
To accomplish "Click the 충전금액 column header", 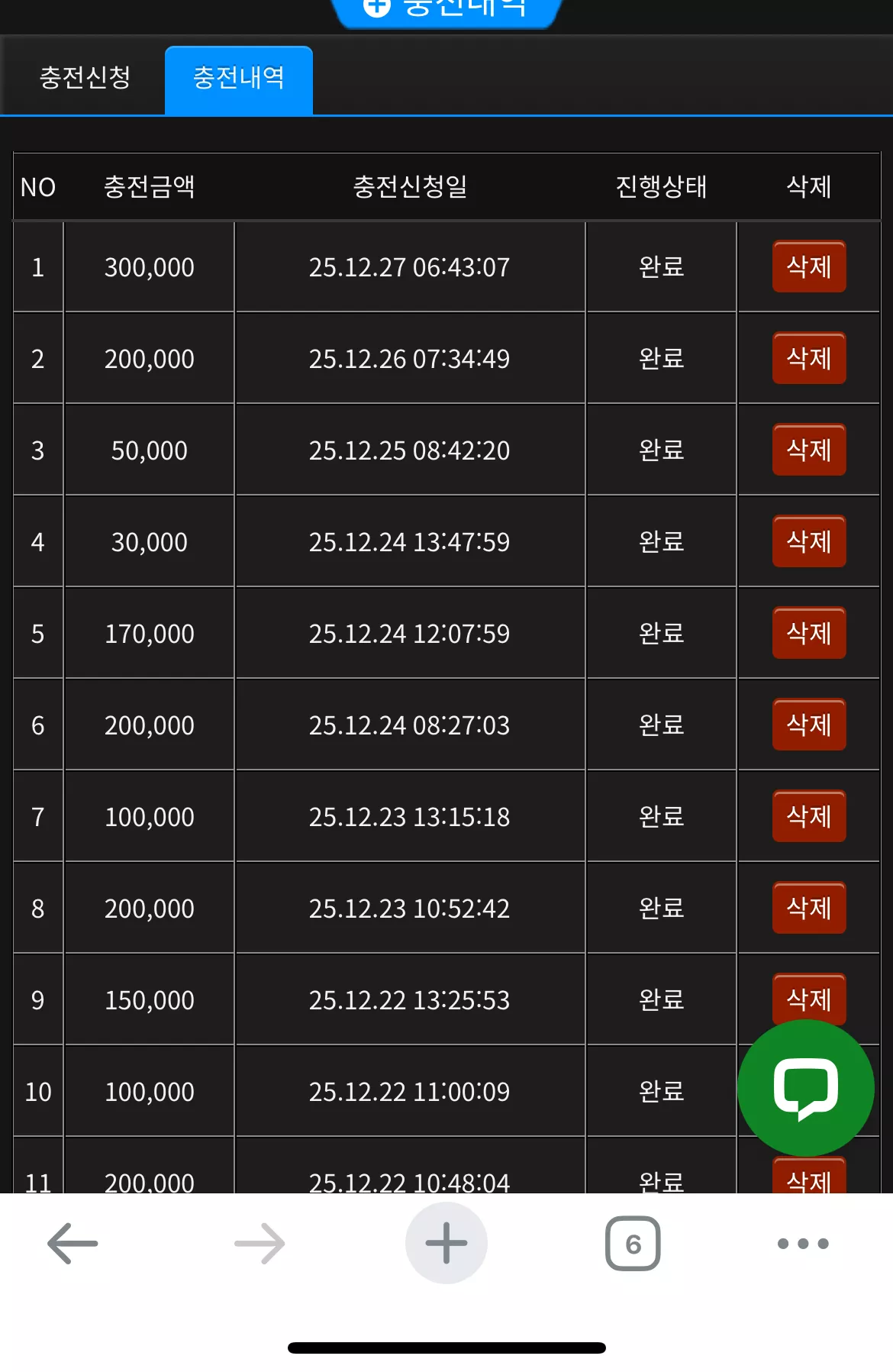I will pyautogui.click(x=150, y=186).
